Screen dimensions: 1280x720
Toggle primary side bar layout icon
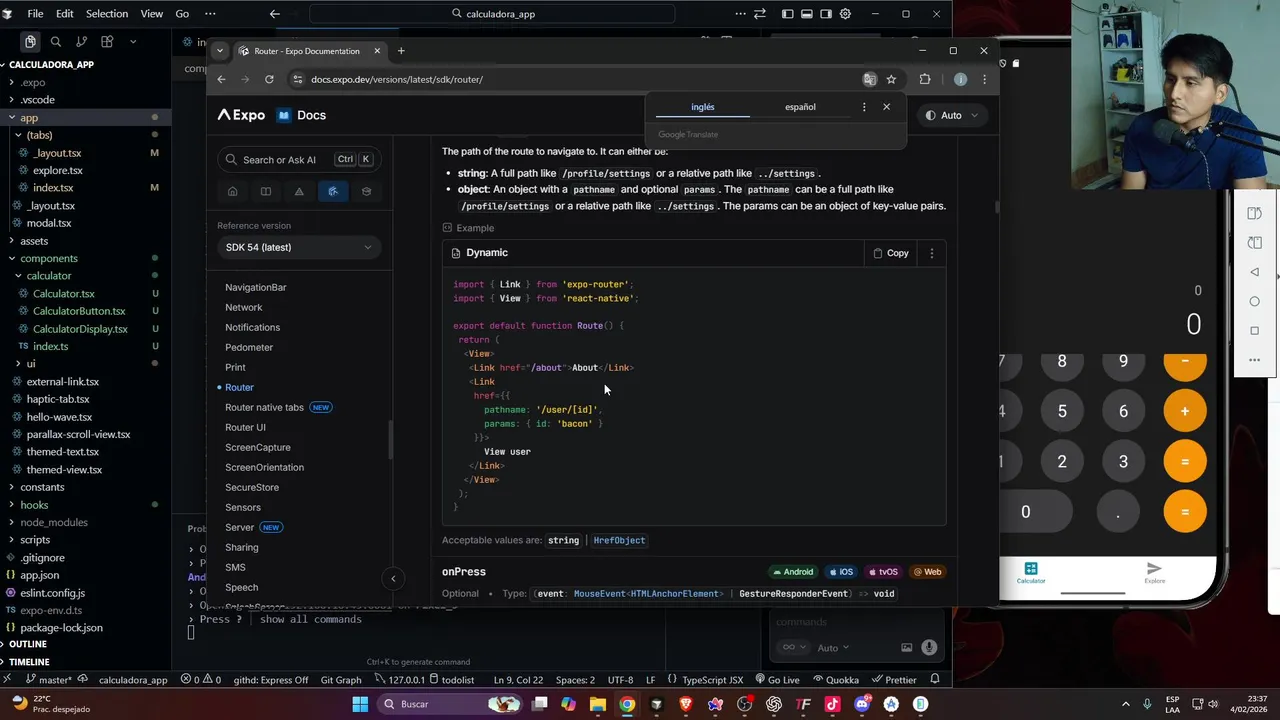coord(788,14)
